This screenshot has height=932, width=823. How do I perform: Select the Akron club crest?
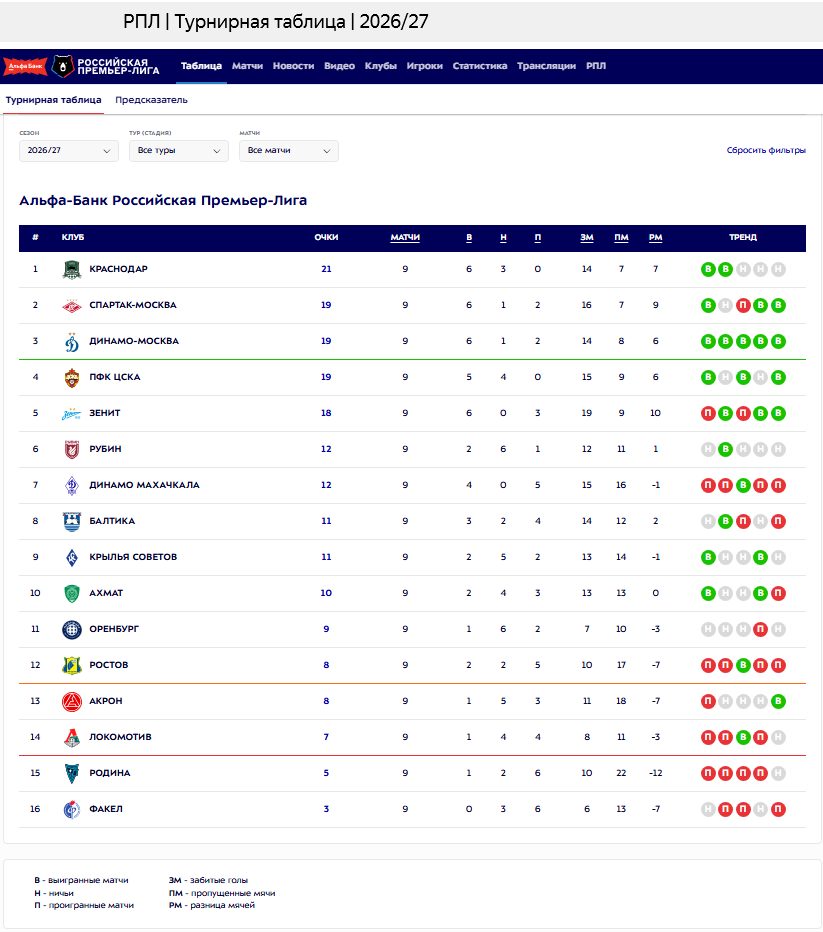[x=72, y=701]
